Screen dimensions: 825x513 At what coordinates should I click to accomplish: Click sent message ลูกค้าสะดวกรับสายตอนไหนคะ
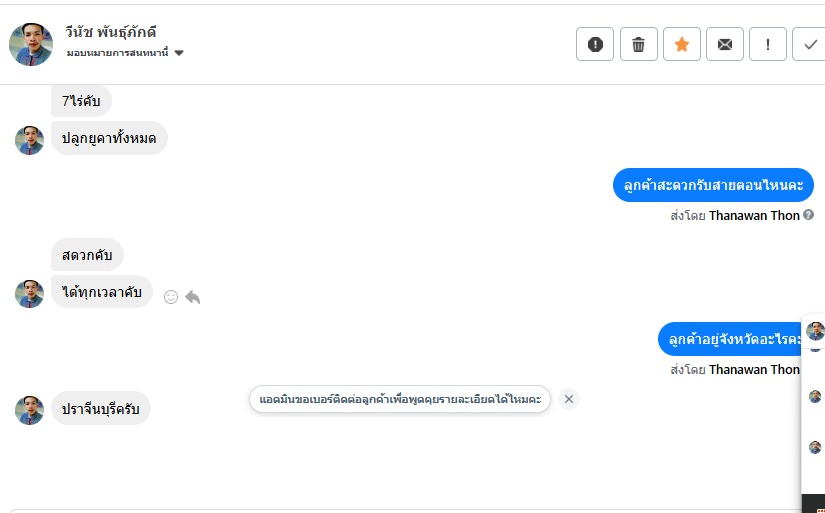713,185
